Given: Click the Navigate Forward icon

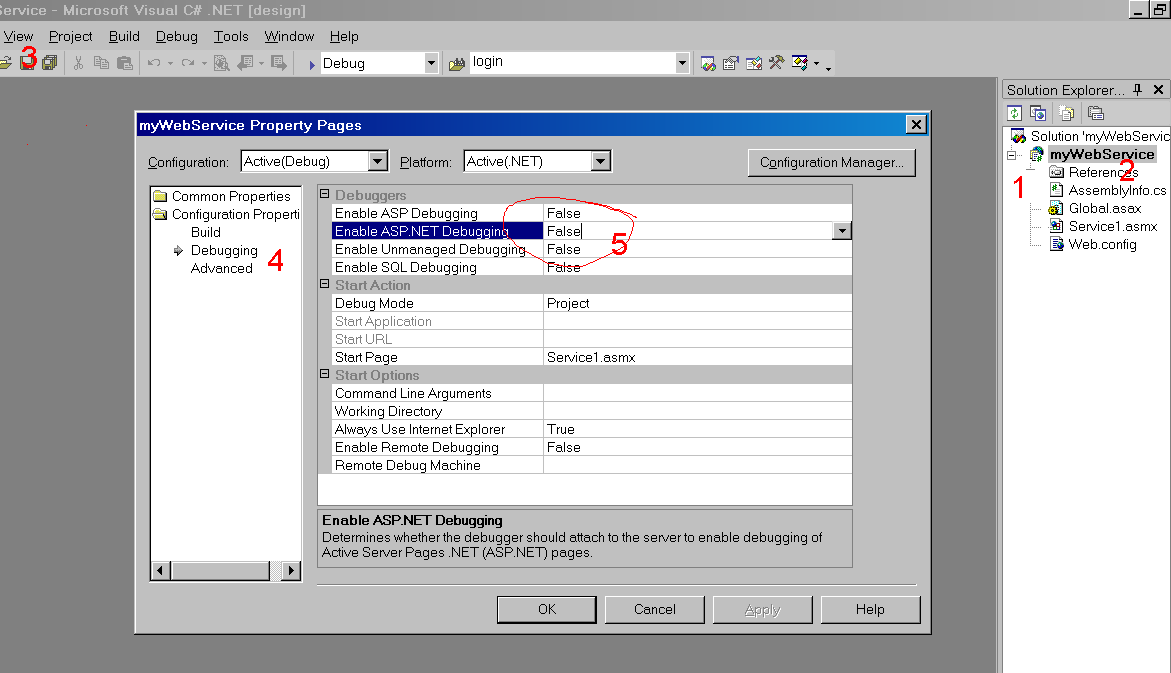Looking at the screenshot, I should point(279,63).
